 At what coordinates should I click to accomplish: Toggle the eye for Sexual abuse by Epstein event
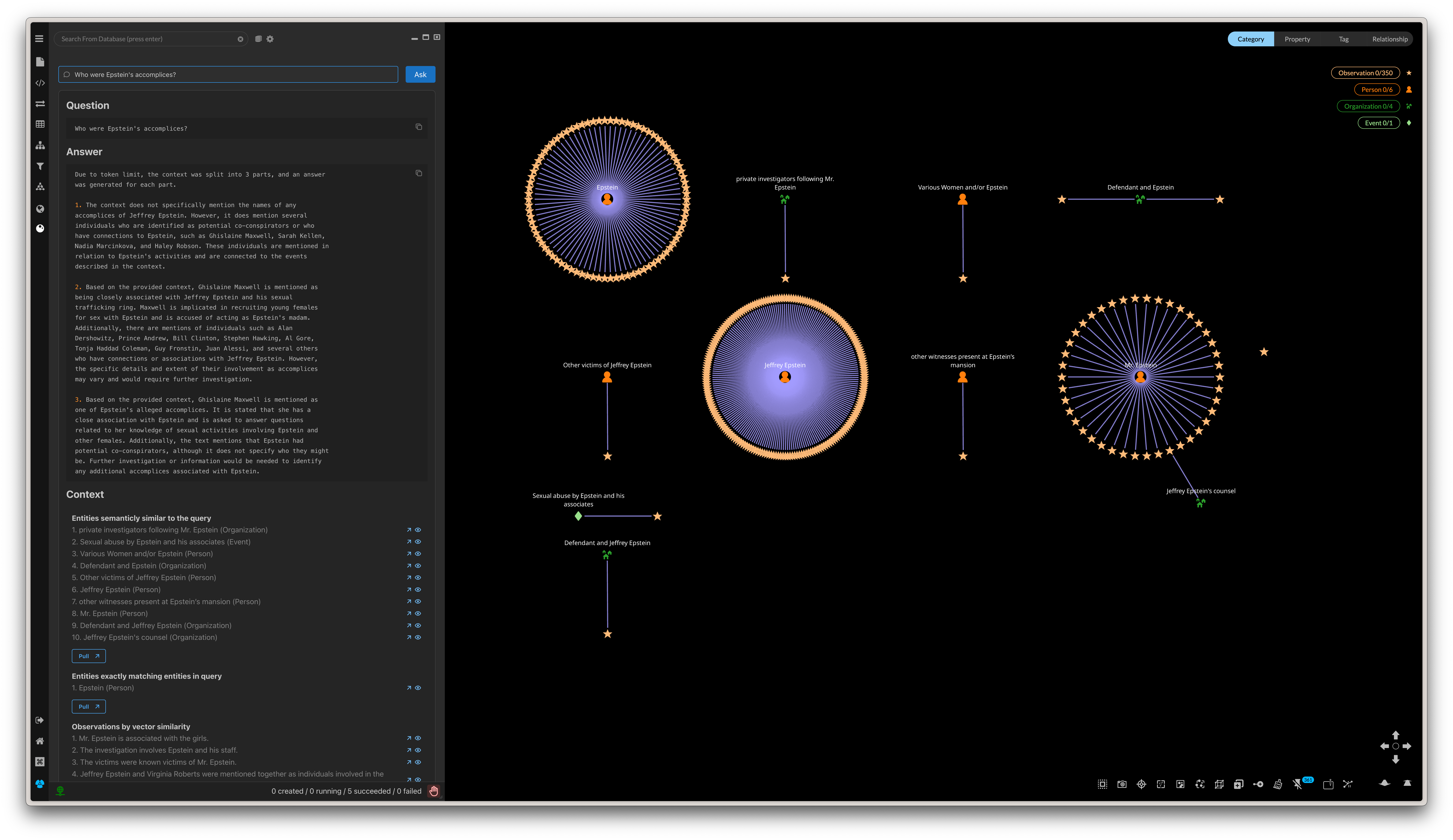point(418,542)
